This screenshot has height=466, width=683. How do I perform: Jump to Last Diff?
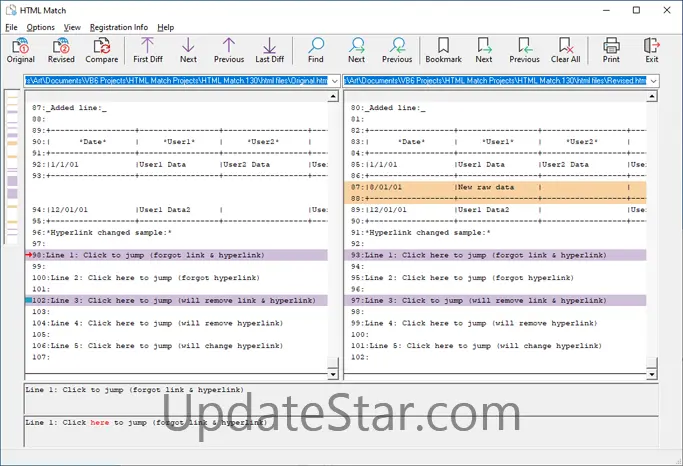tap(269, 51)
